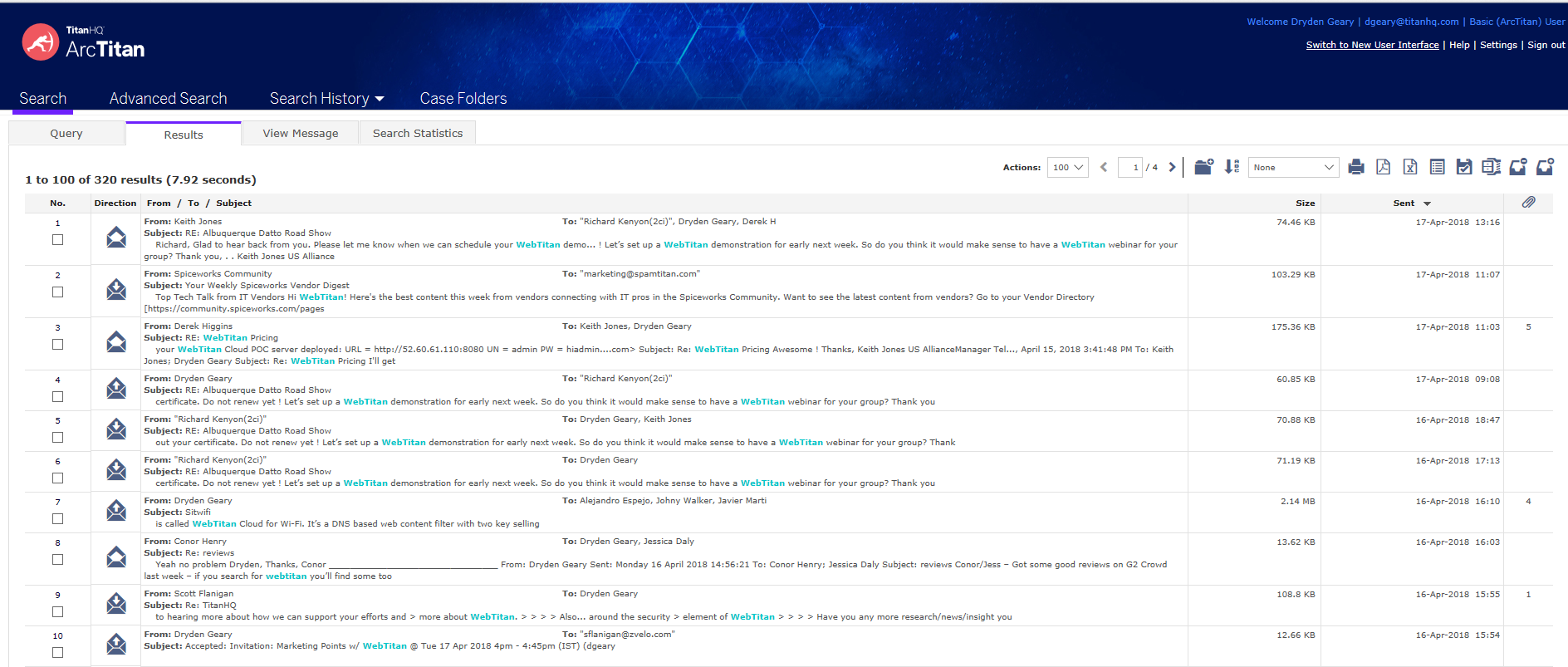Image resolution: width=1568 pixels, height=667 pixels.
Task: Expand the dropdown set to None
Action: coord(1293,168)
